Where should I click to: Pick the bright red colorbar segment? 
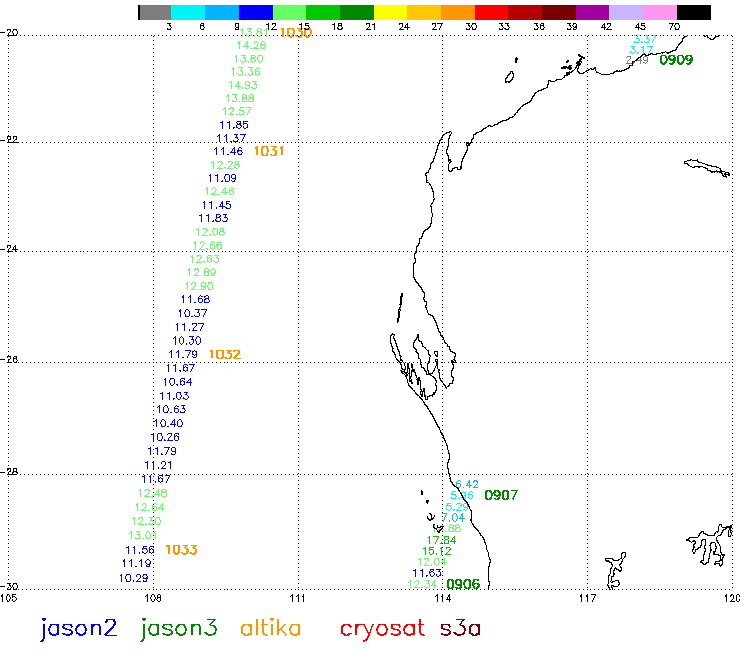point(492,12)
